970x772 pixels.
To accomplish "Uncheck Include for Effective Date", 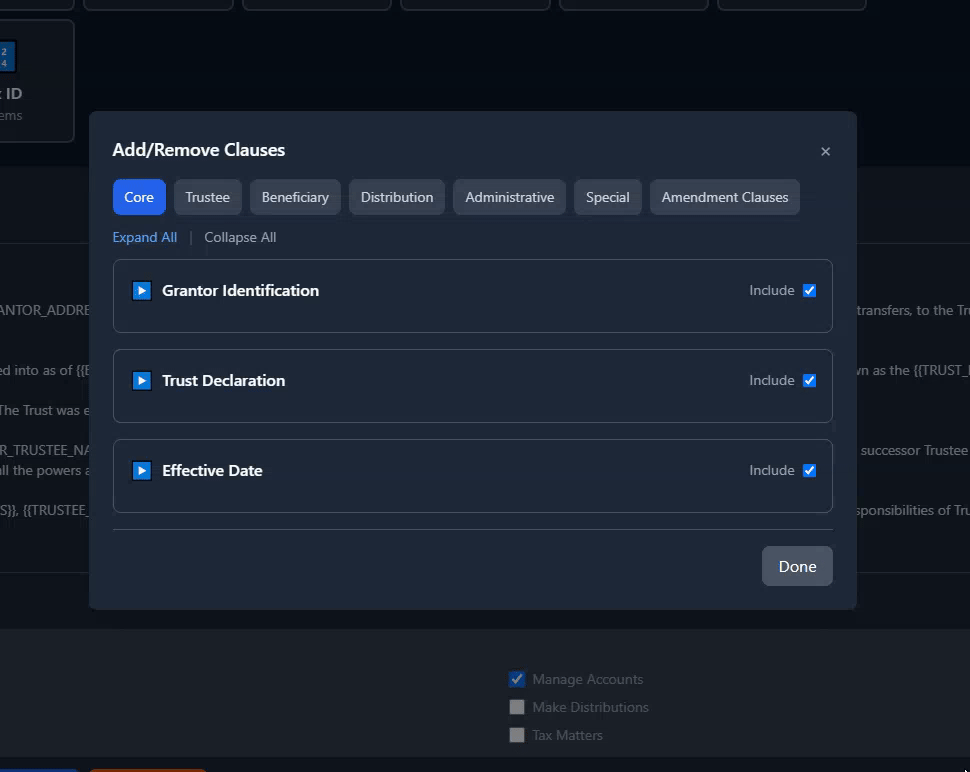I will [x=809, y=471].
